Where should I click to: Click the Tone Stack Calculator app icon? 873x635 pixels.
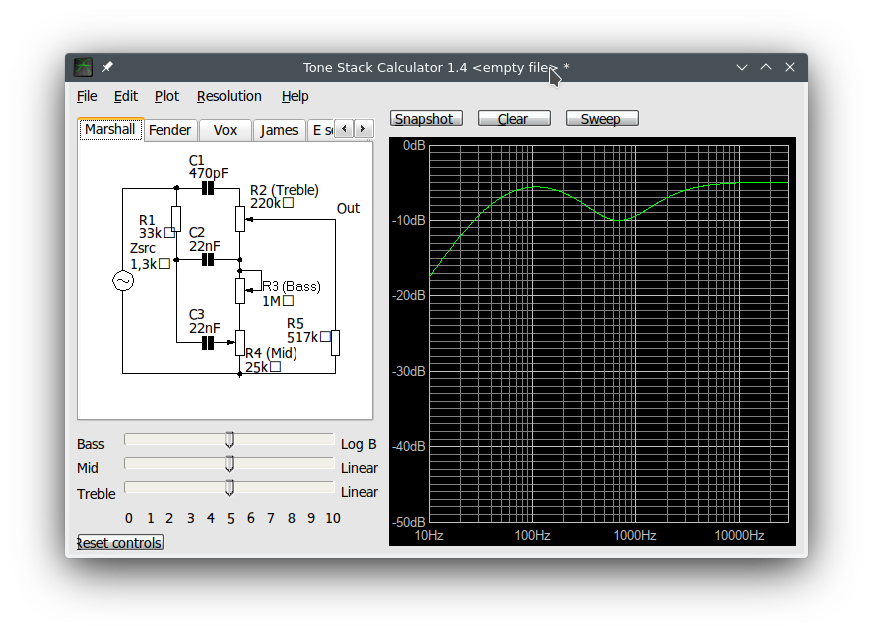[x=84, y=67]
